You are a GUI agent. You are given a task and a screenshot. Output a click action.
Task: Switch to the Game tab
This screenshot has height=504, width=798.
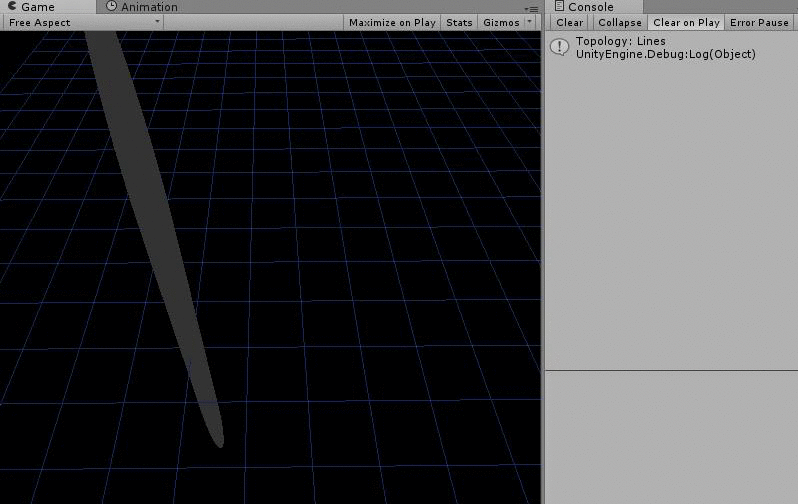pos(48,7)
